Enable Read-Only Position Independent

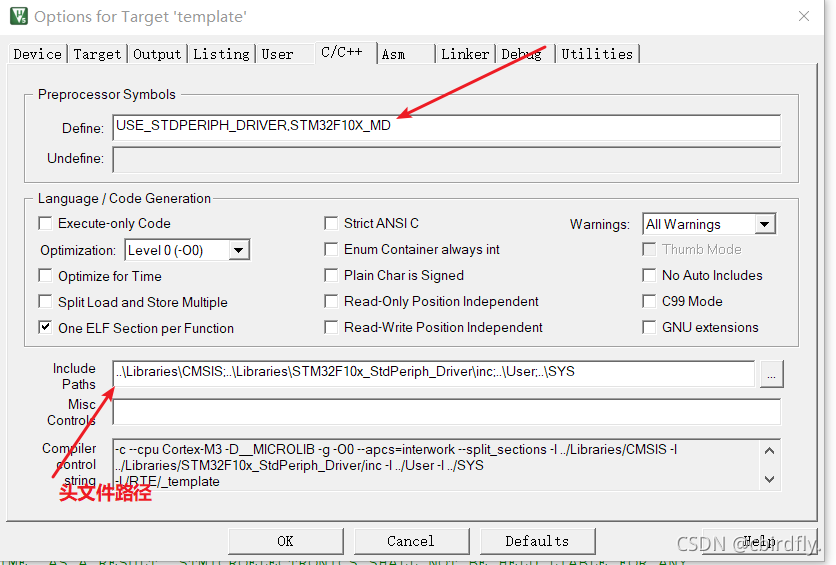click(331, 301)
